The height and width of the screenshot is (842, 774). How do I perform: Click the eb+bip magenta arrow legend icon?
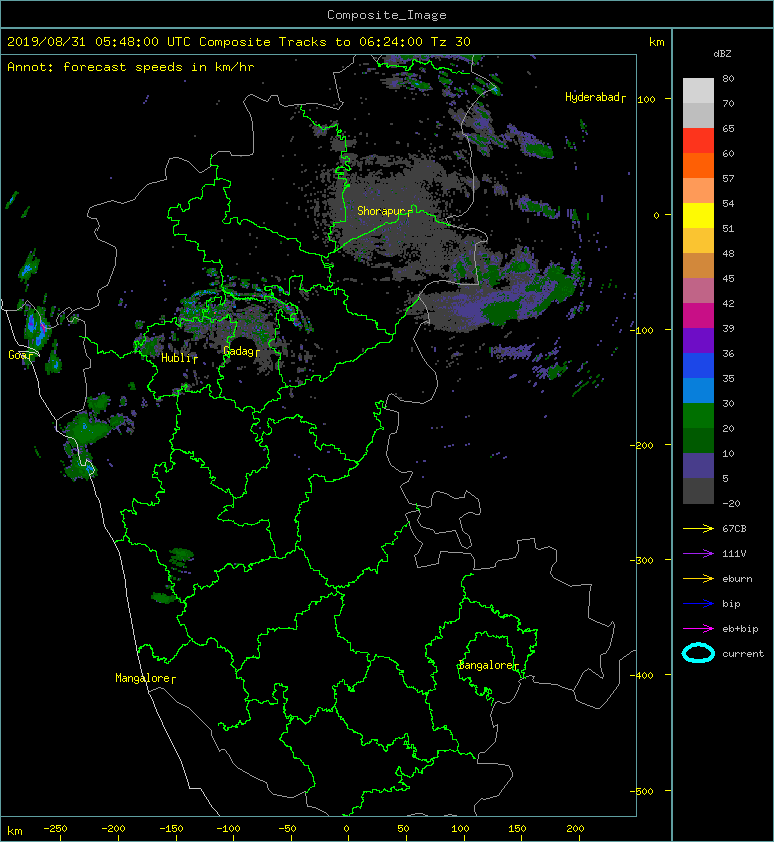point(698,628)
